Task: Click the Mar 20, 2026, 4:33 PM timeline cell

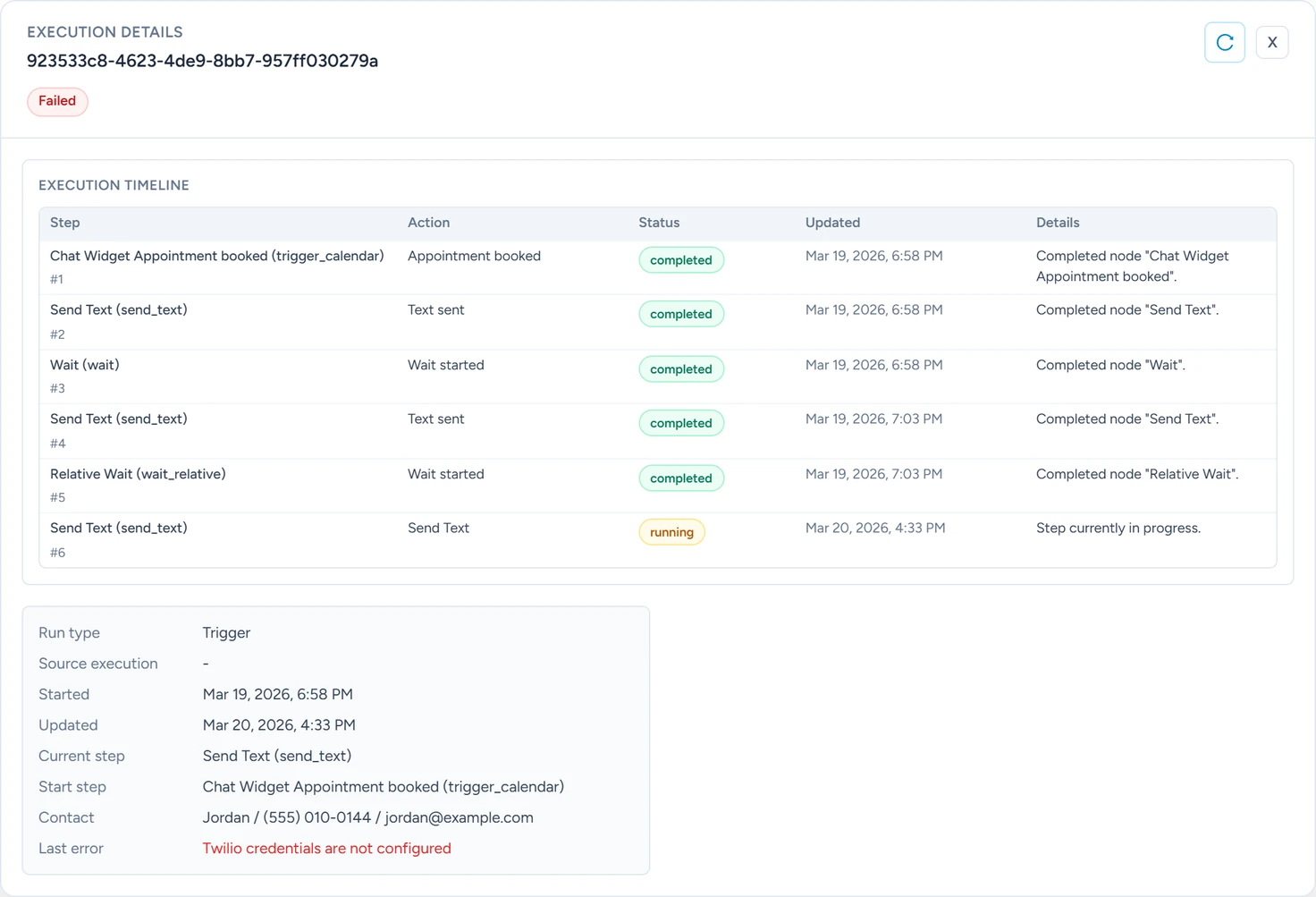Action: [875, 528]
